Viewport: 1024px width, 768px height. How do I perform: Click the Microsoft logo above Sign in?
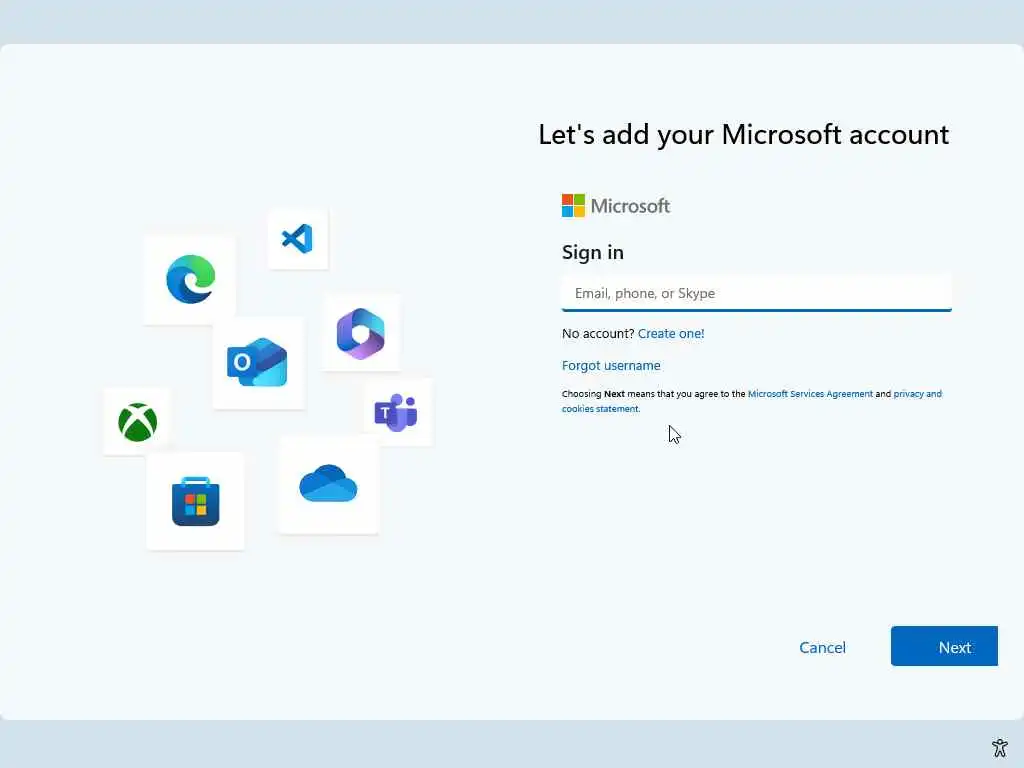[x=616, y=206]
